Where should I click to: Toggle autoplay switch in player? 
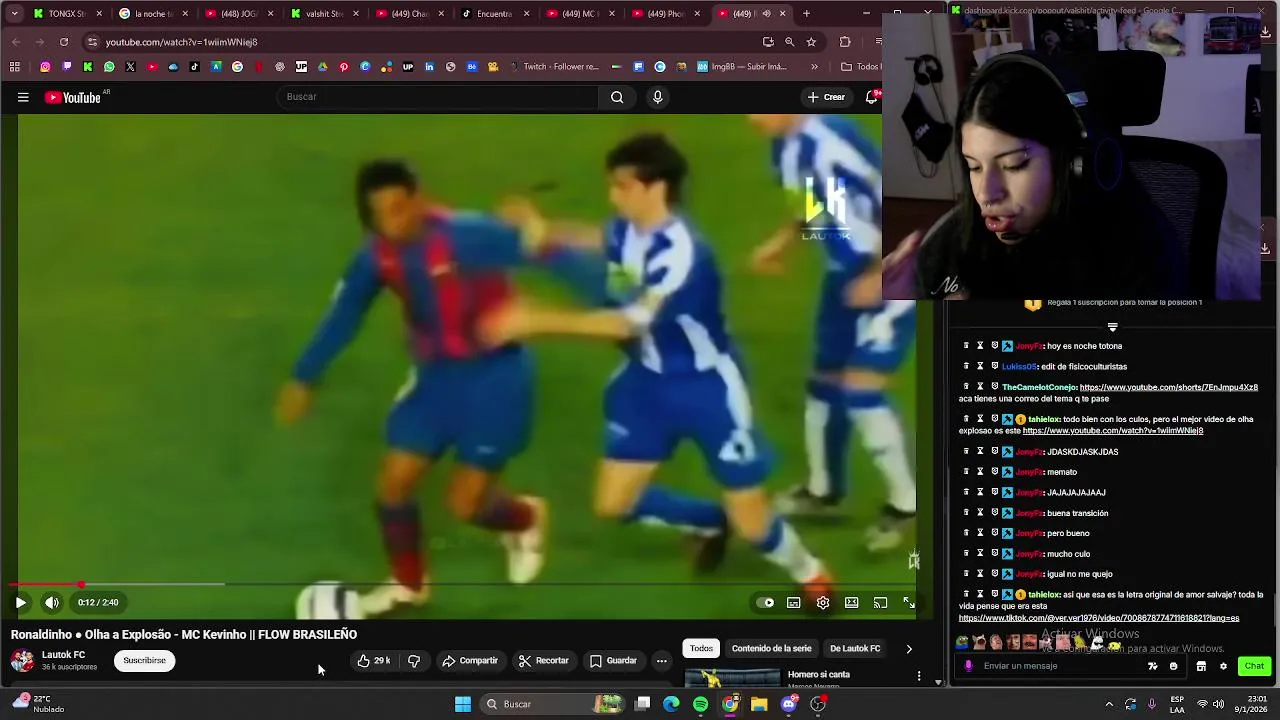coord(765,602)
